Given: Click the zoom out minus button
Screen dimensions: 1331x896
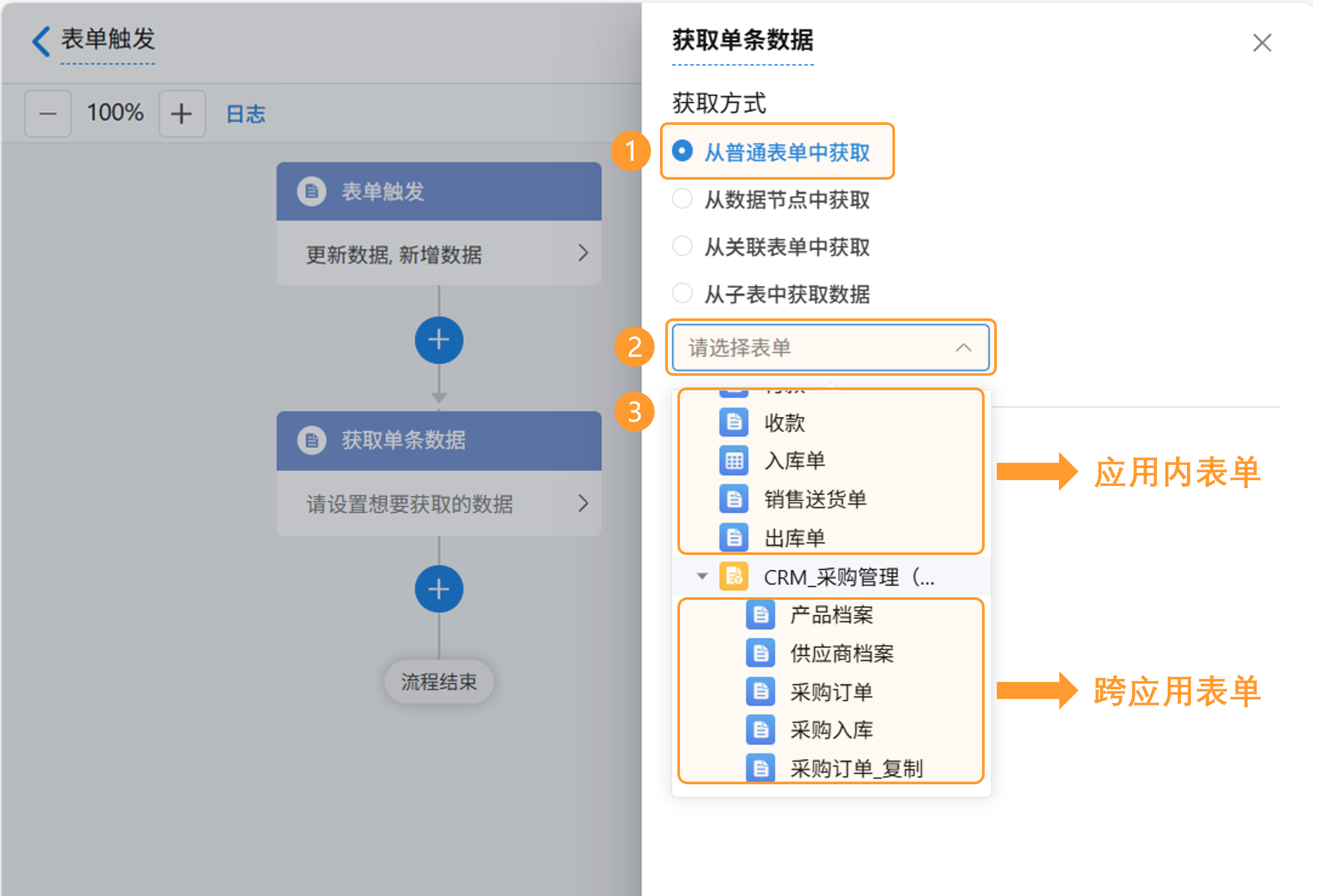Looking at the screenshot, I should [48, 114].
